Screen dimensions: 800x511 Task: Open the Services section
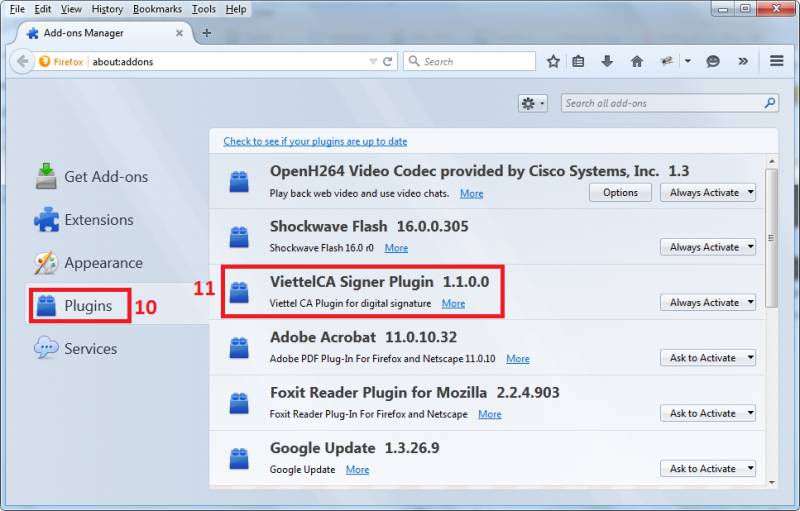pos(76,348)
